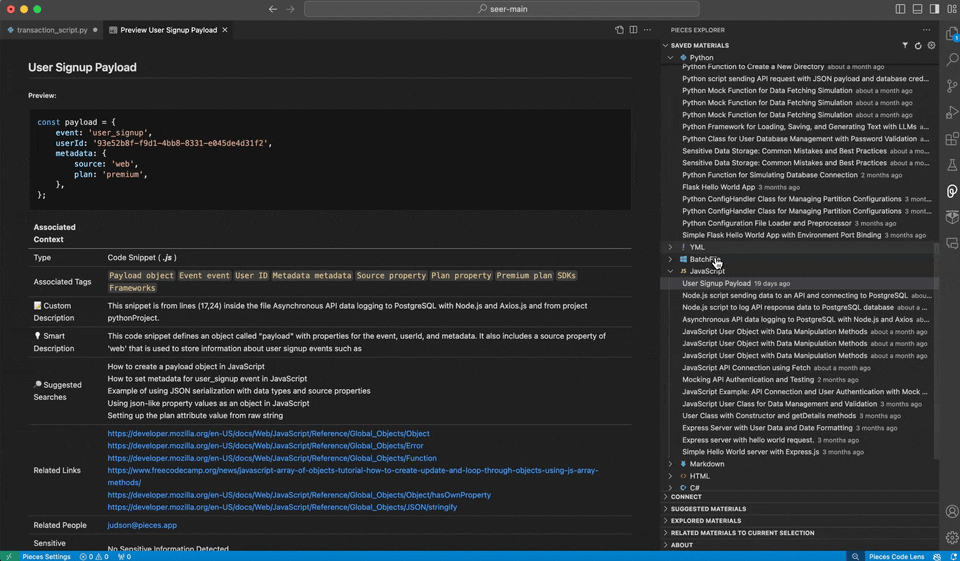Open Pieces Explorer more actions menu
Viewport: 960px width, 561px height.
(926, 29)
